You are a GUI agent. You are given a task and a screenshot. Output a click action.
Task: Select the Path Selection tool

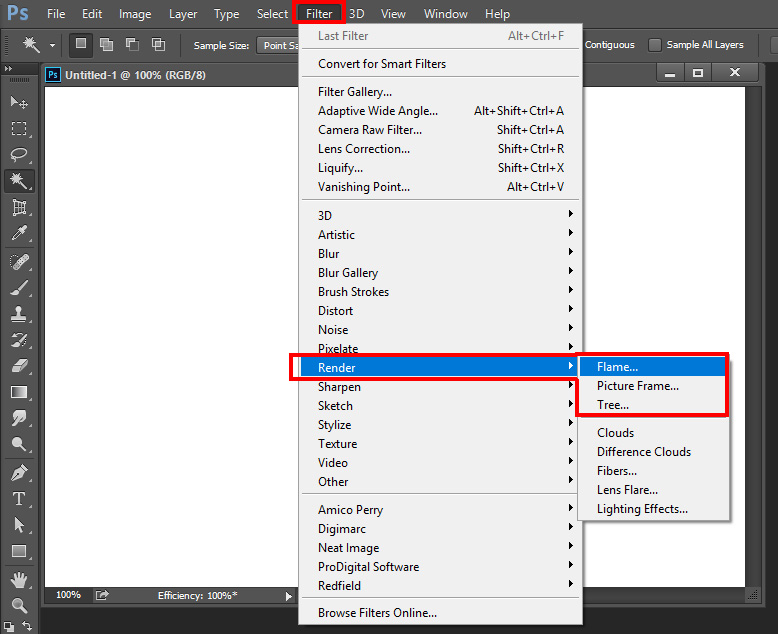tap(19, 525)
